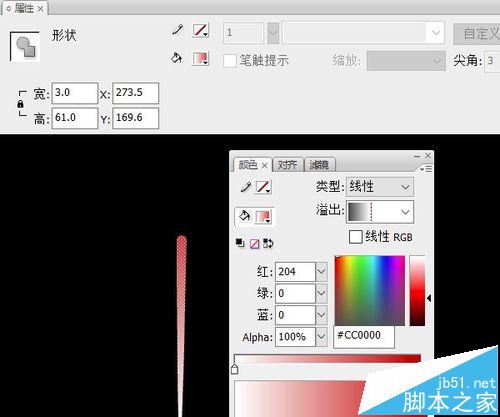Open the color panel options menu

click(x=426, y=169)
